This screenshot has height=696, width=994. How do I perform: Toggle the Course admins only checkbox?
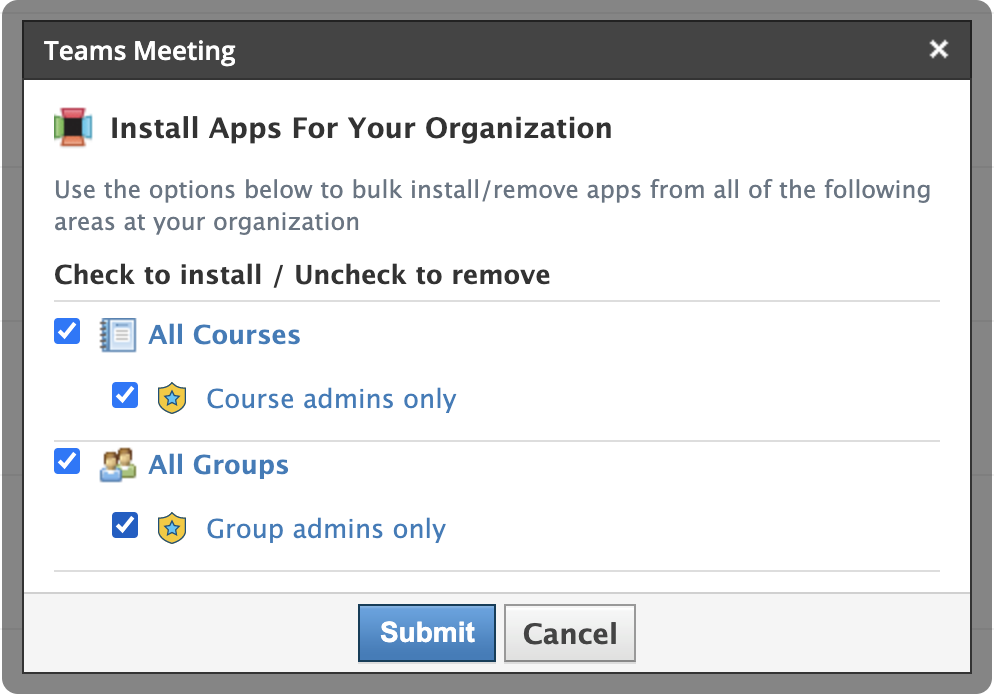(x=125, y=396)
